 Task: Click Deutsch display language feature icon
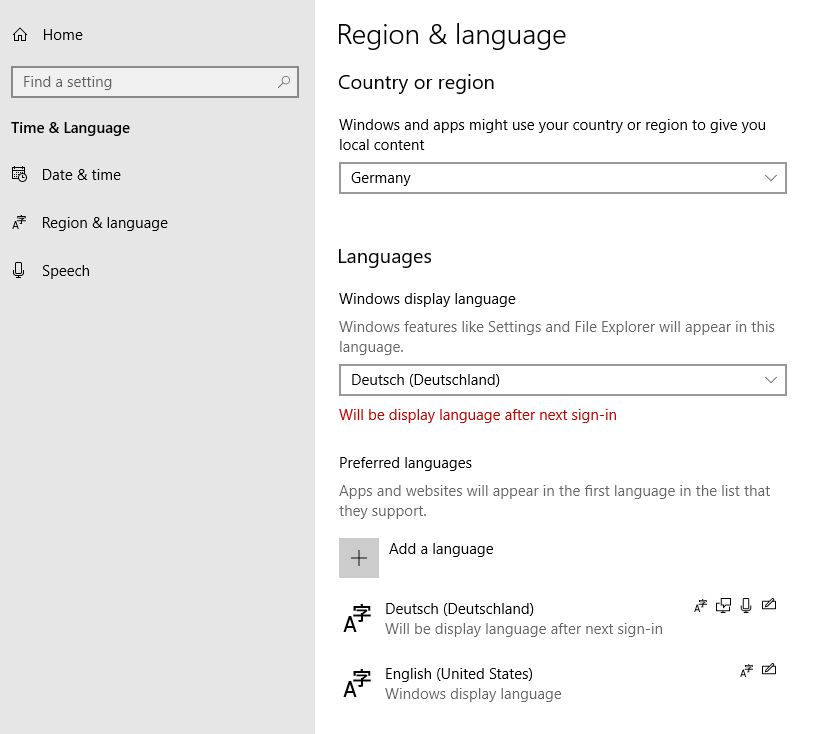tap(700, 605)
